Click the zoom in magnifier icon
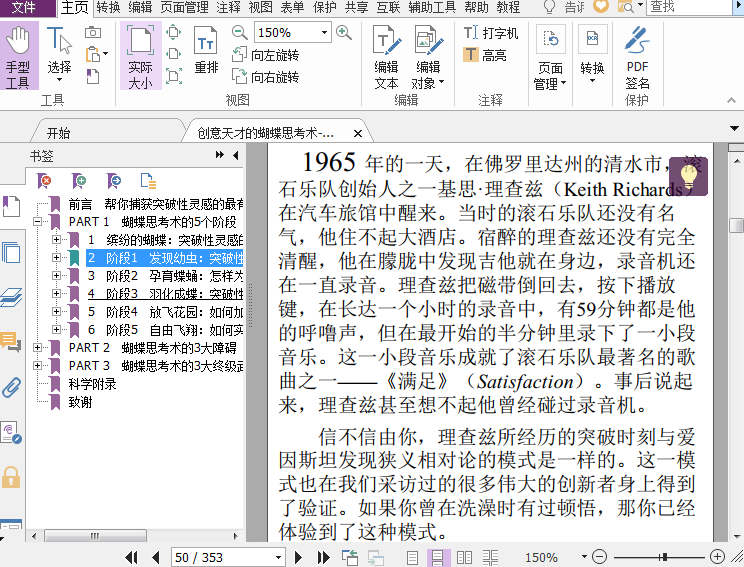 tap(344, 32)
